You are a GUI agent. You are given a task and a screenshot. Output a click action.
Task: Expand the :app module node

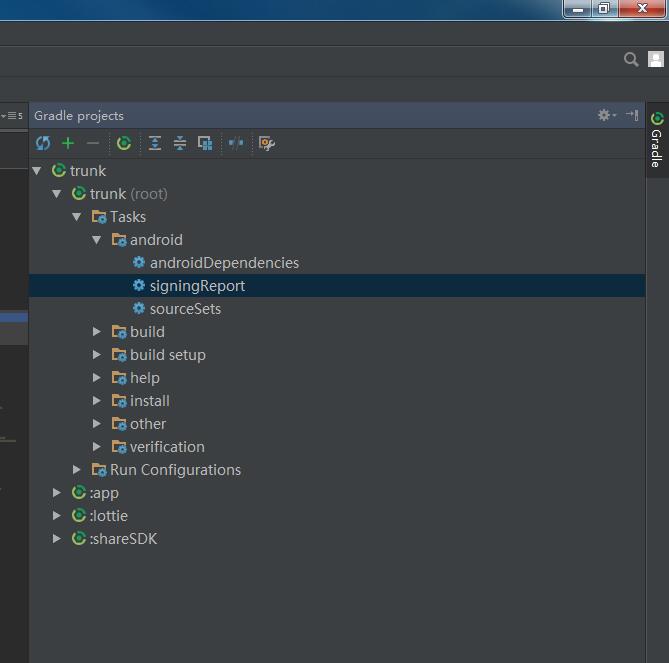coord(57,493)
